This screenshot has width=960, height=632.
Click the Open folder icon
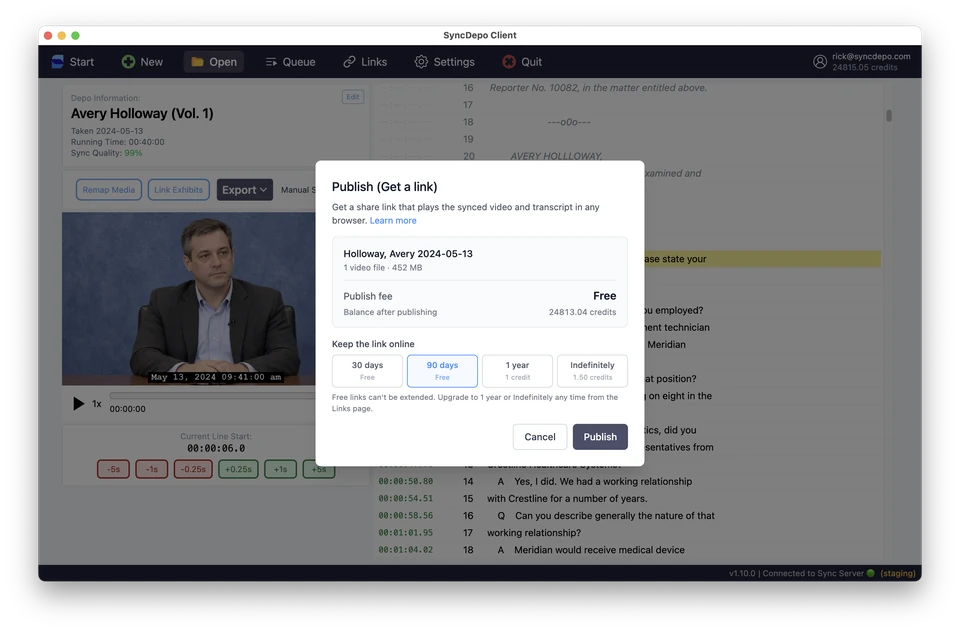197,62
